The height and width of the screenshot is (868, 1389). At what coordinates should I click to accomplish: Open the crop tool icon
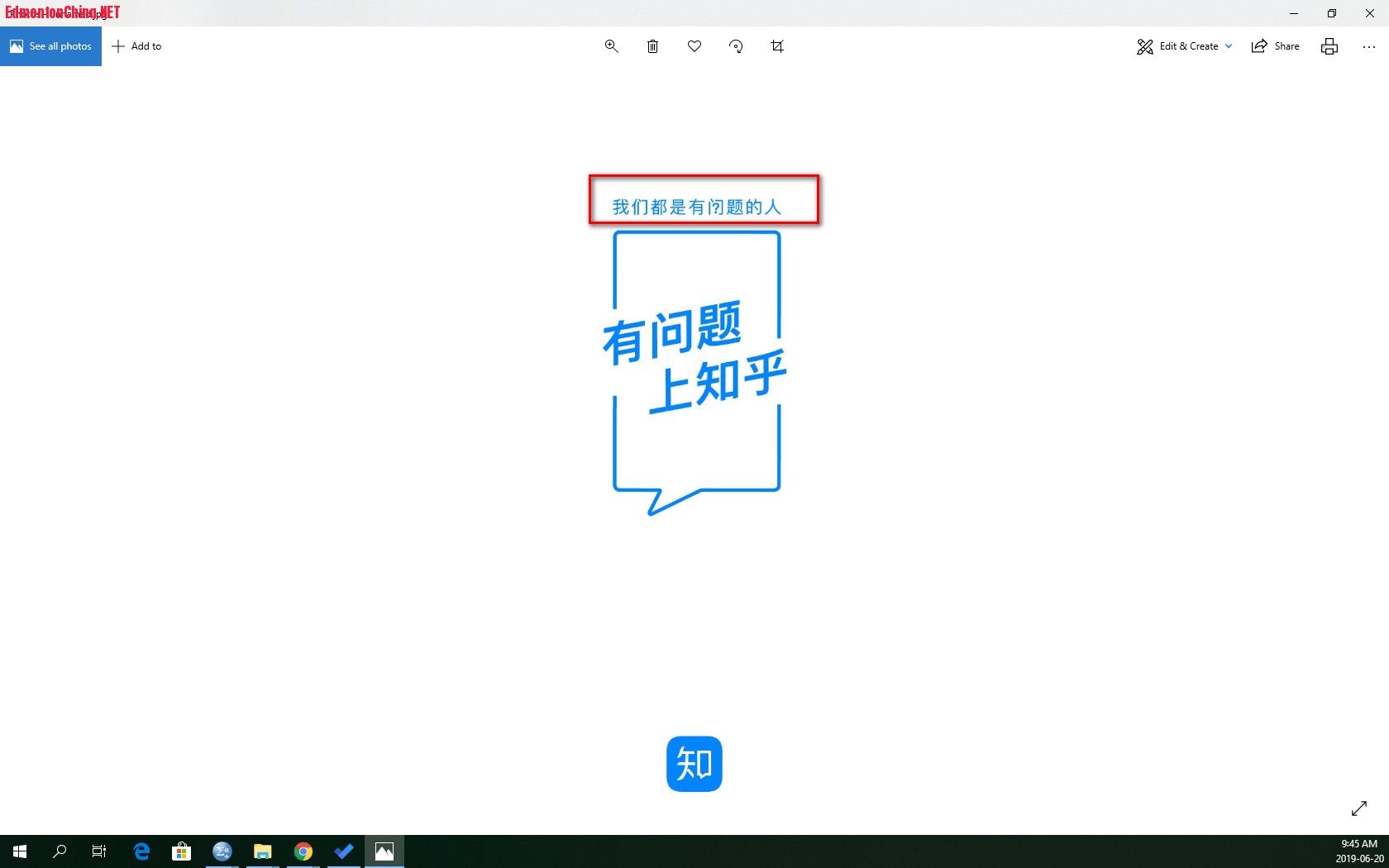(x=777, y=46)
